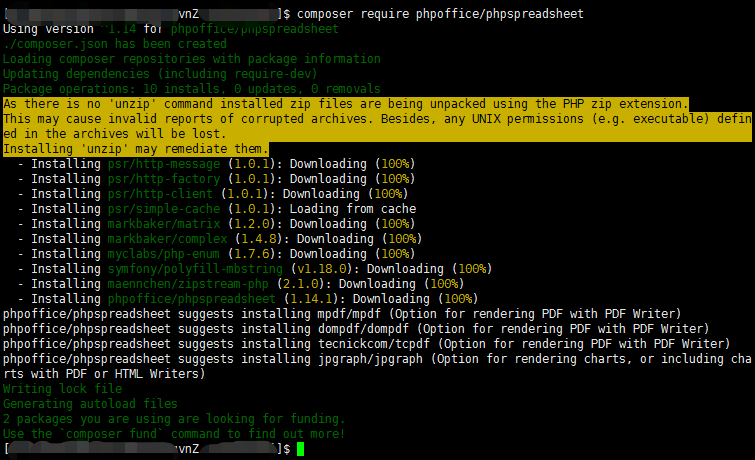Image resolution: width=755 pixels, height=460 pixels.
Task: Click version (1.14.1) text
Action: pyautogui.click(x=311, y=299)
